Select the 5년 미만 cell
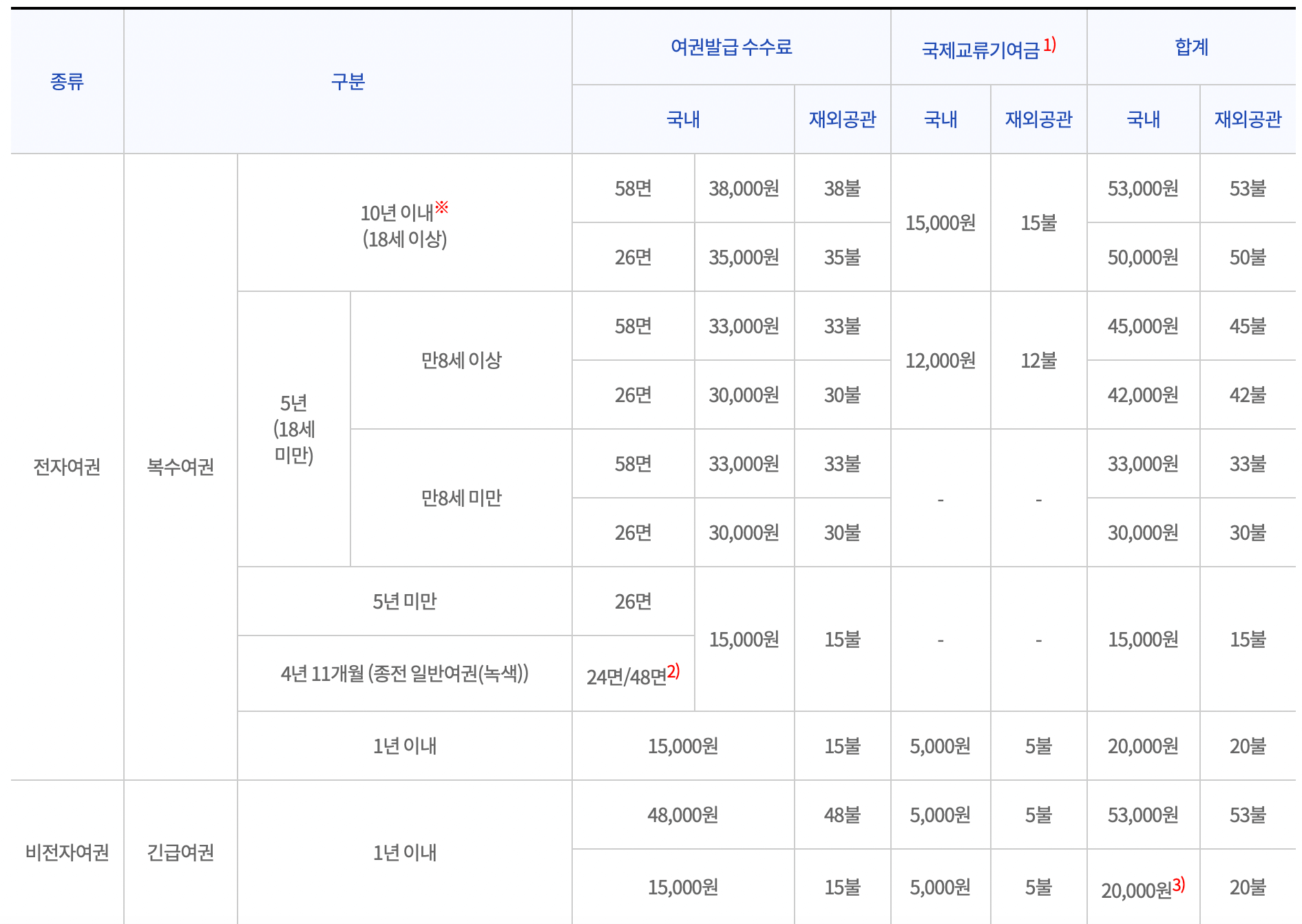Screen dimensions: 1302x924 click(x=405, y=601)
